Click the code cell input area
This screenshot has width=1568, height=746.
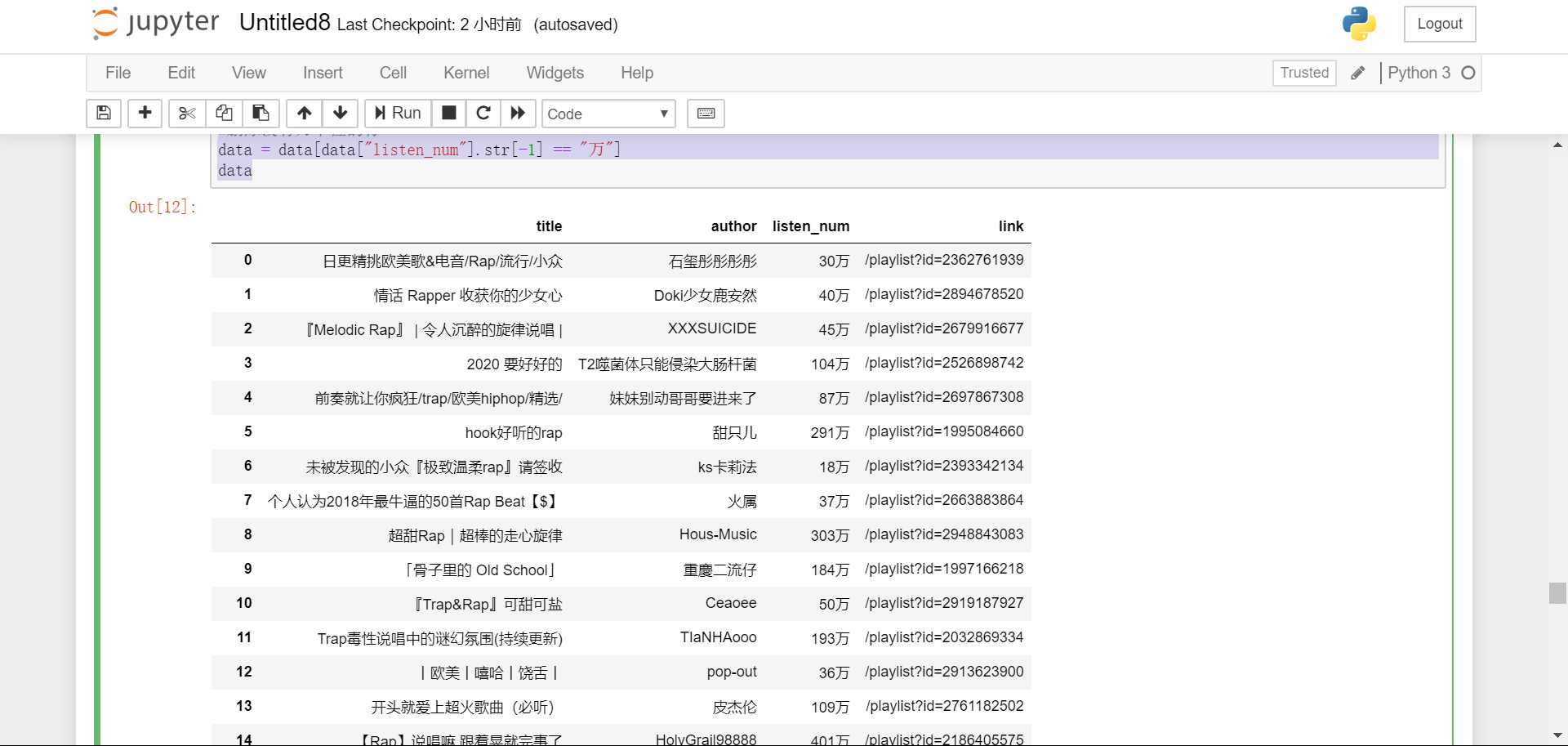pyautogui.click(x=827, y=159)
